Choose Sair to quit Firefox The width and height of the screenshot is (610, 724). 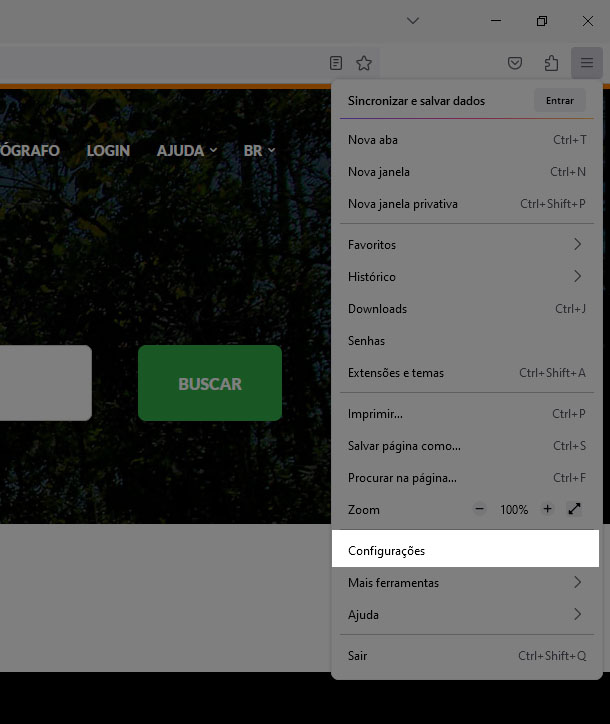[467, 656]
